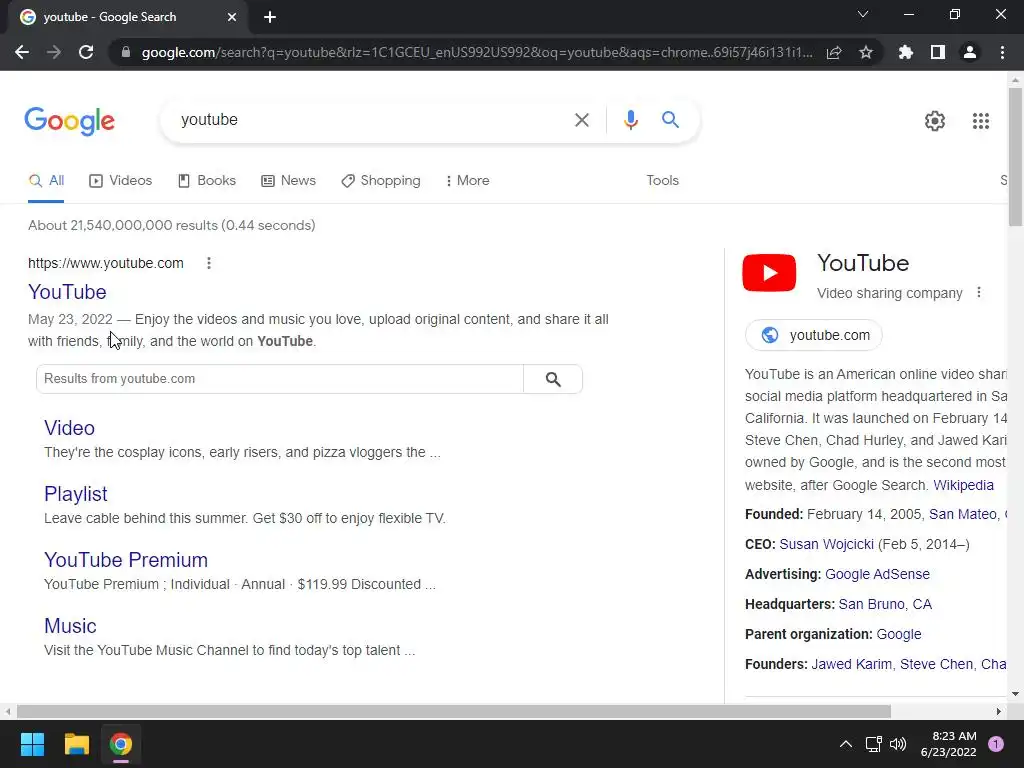Share this page from address bar
The height and width of the screenshot is (768, 1024).
point(834,52)
